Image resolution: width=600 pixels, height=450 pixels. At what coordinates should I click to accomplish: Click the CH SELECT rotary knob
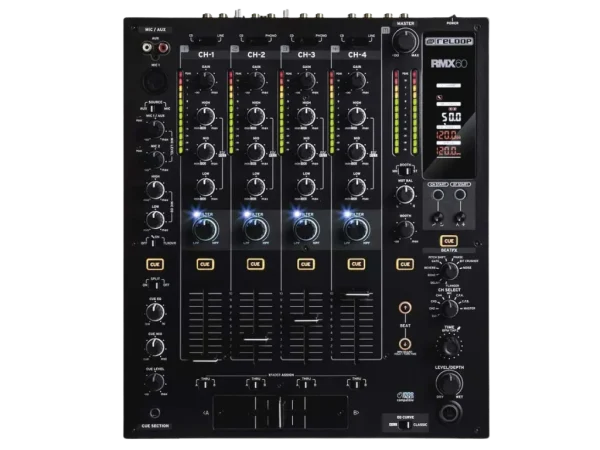click(x=449, y=308)
